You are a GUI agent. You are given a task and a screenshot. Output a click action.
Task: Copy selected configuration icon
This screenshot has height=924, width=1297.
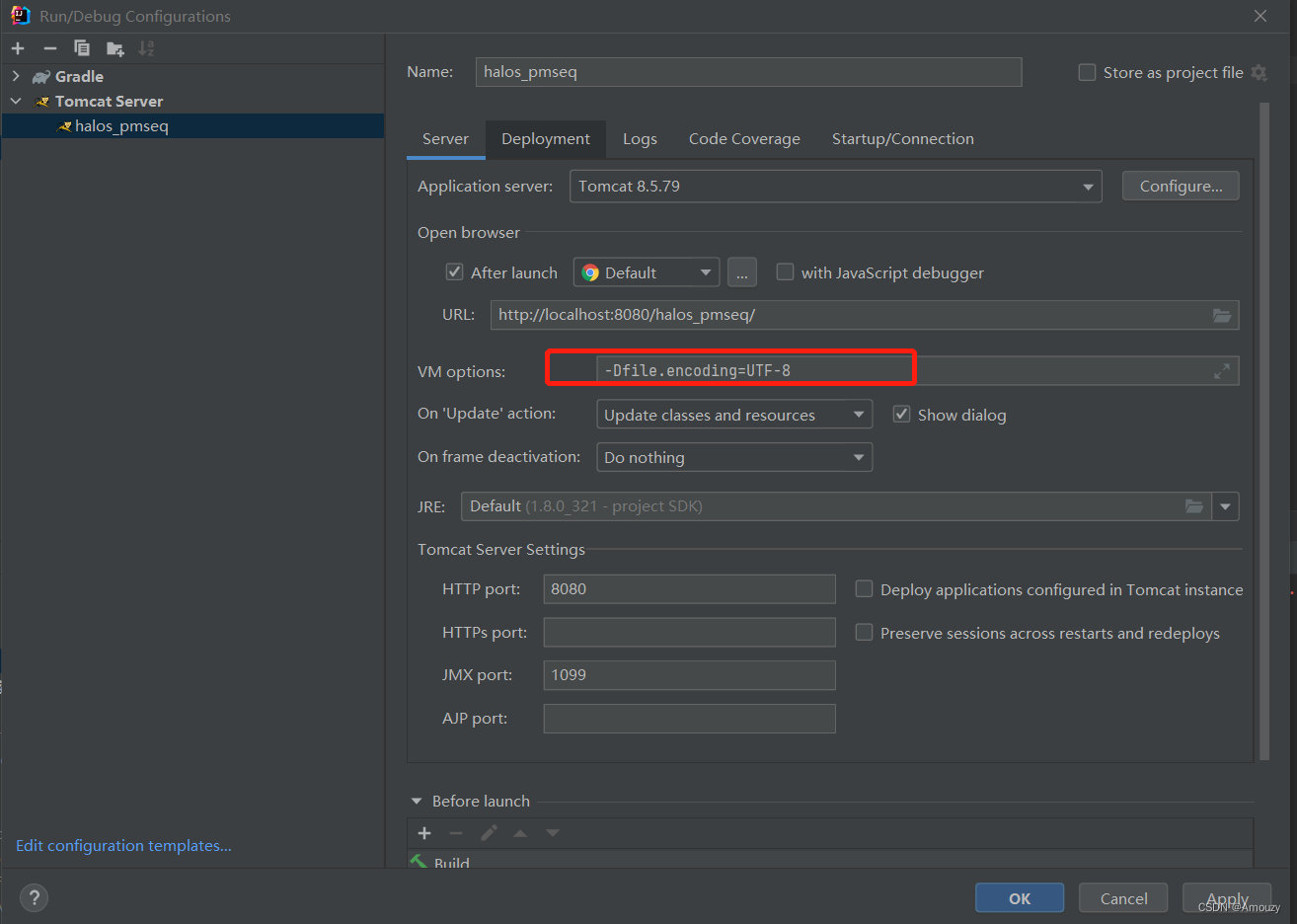tap(82, 48)
